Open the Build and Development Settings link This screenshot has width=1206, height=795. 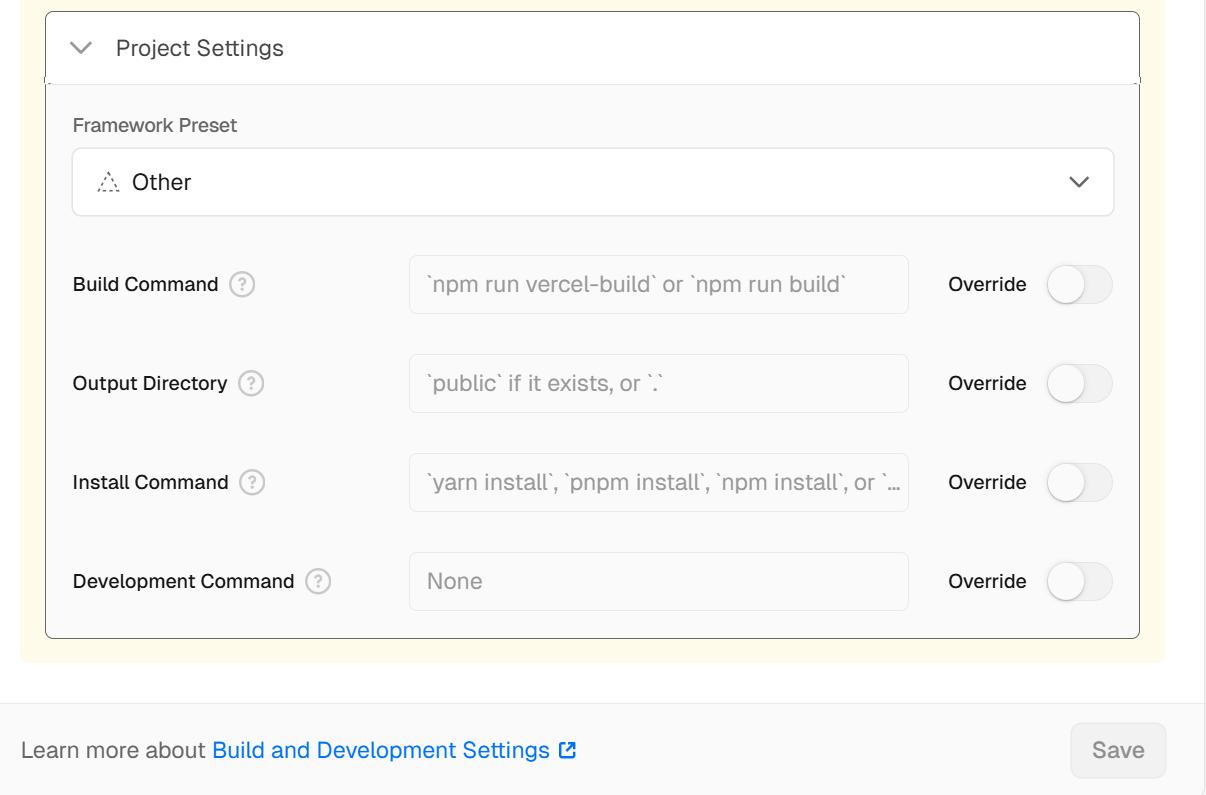click(x=381, y=751)
